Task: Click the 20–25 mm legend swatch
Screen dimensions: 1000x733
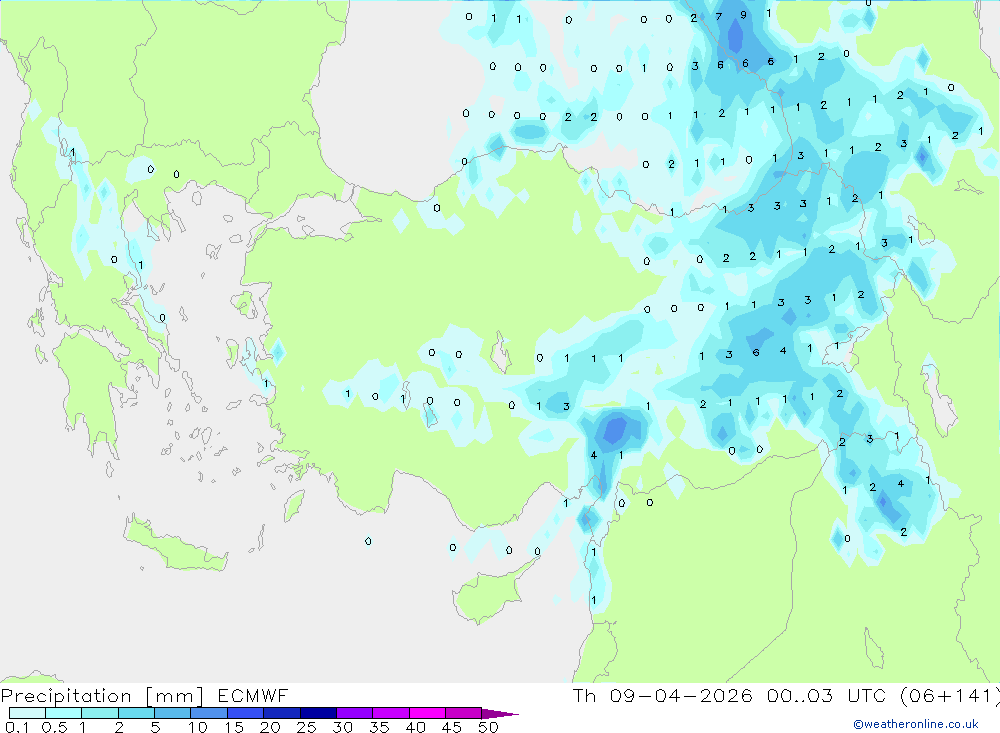Action: (281, 713)
